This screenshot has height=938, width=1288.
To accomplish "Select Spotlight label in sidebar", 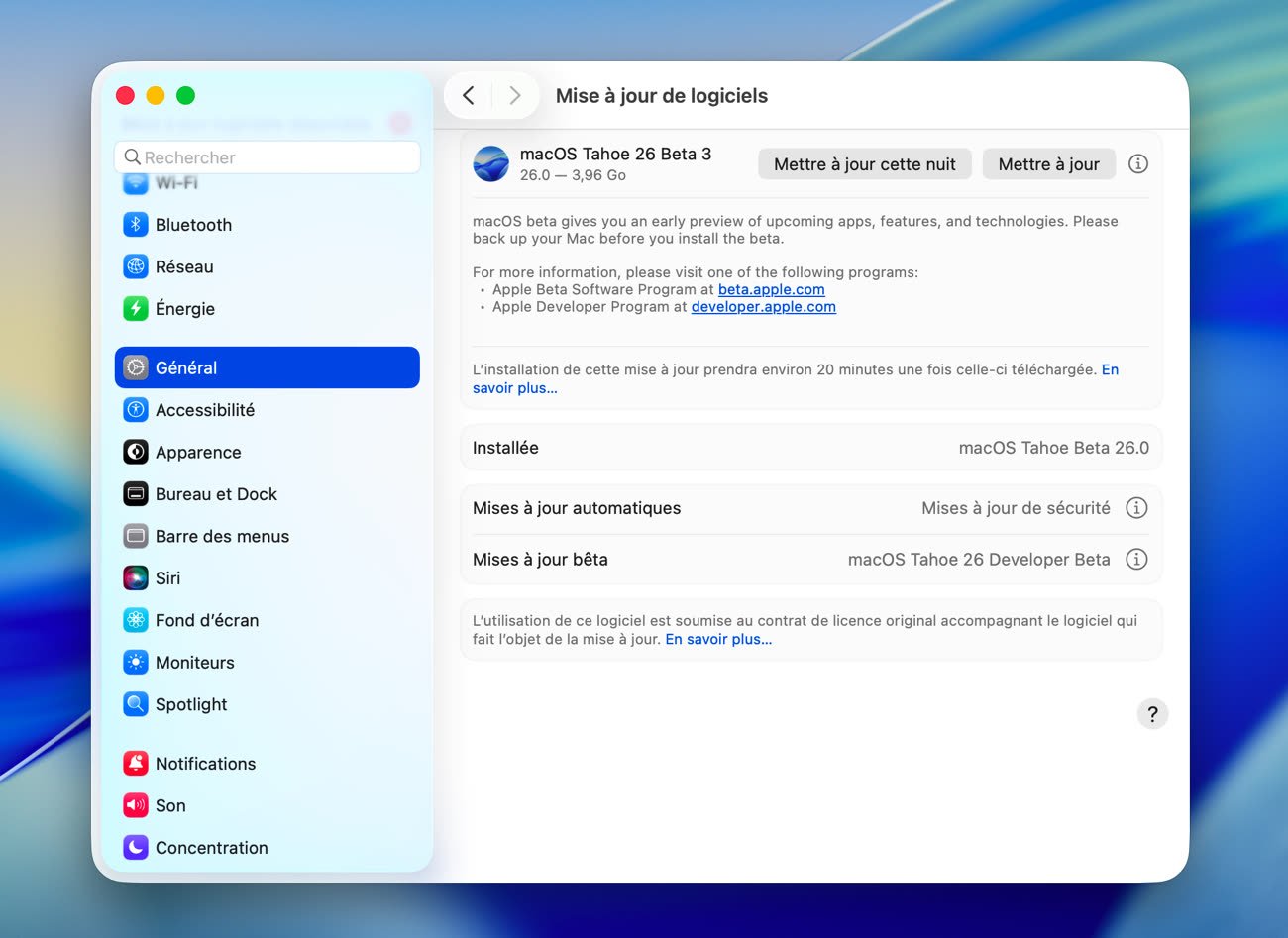I will coord(191,704).
